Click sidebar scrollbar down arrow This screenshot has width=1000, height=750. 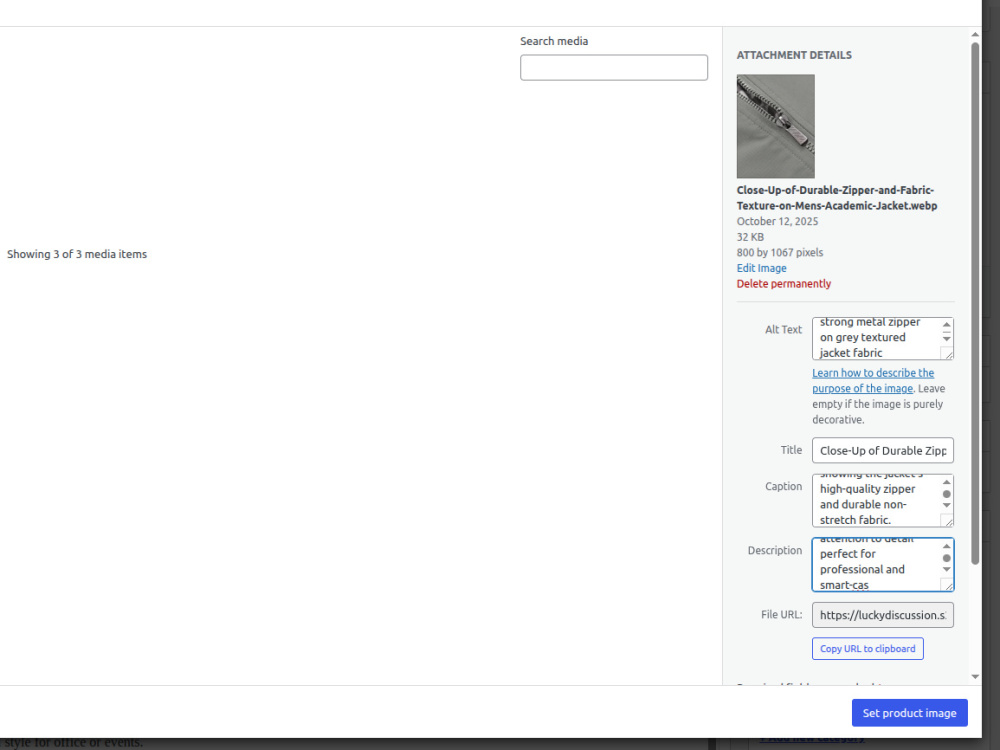click(x=975, y=677)
